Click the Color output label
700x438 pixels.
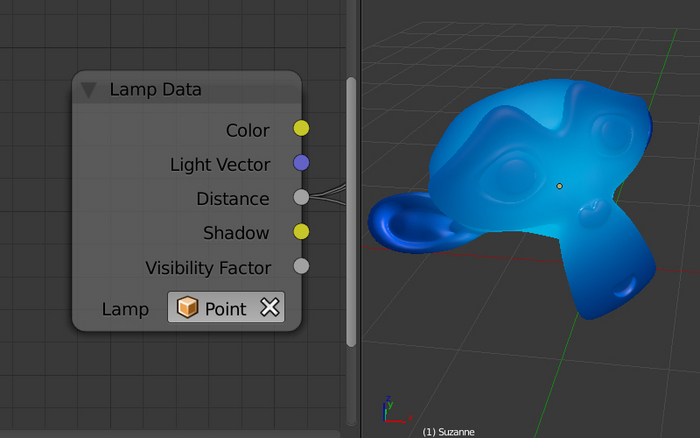click(247, 130)
